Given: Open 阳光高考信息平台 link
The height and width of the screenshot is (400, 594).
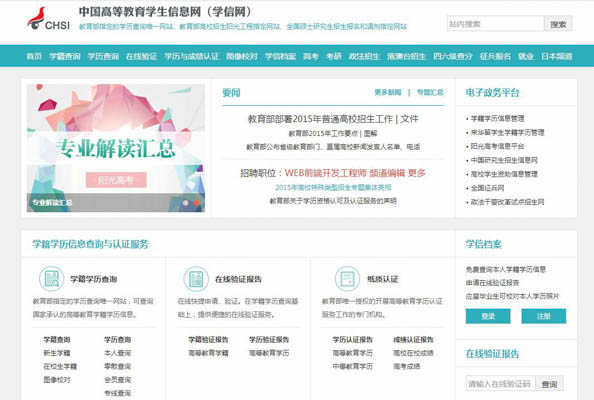Looking at the screenshot, I should 497,146.
